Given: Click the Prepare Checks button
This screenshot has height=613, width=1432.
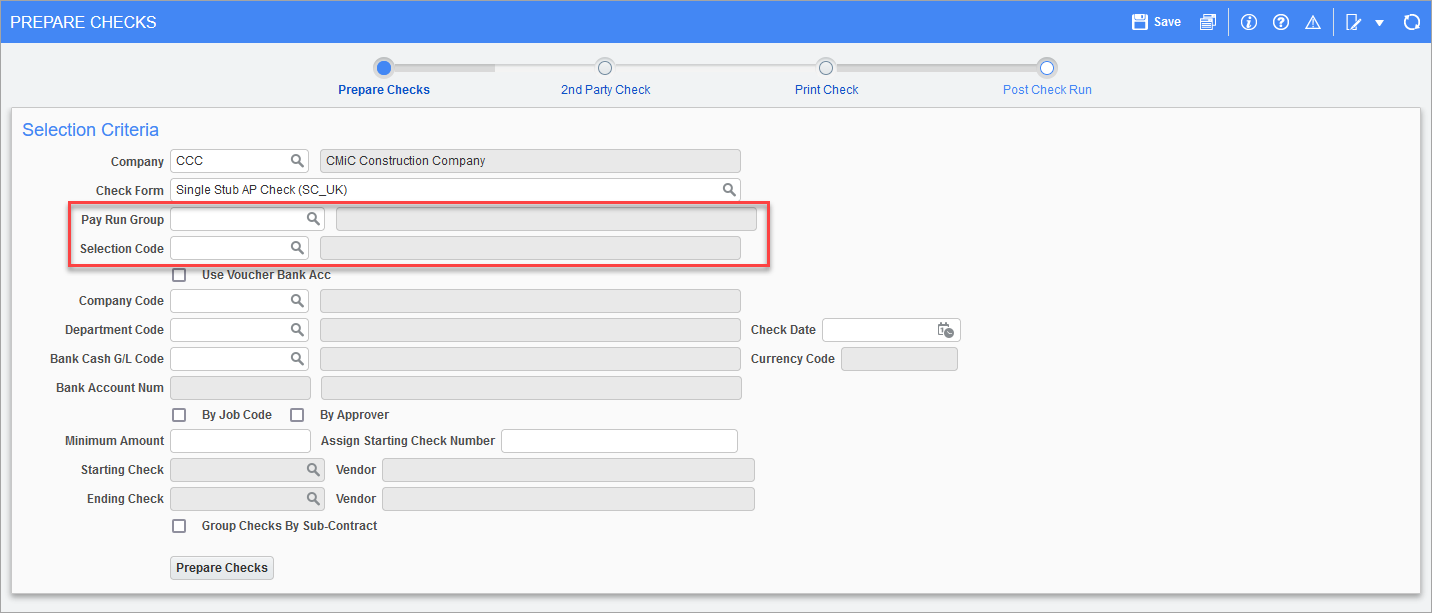Looking at the screenshot, I should click(221, 567).
